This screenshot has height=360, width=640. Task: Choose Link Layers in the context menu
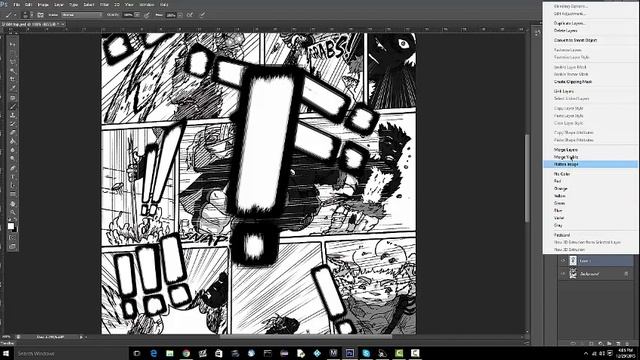[590, 91]
